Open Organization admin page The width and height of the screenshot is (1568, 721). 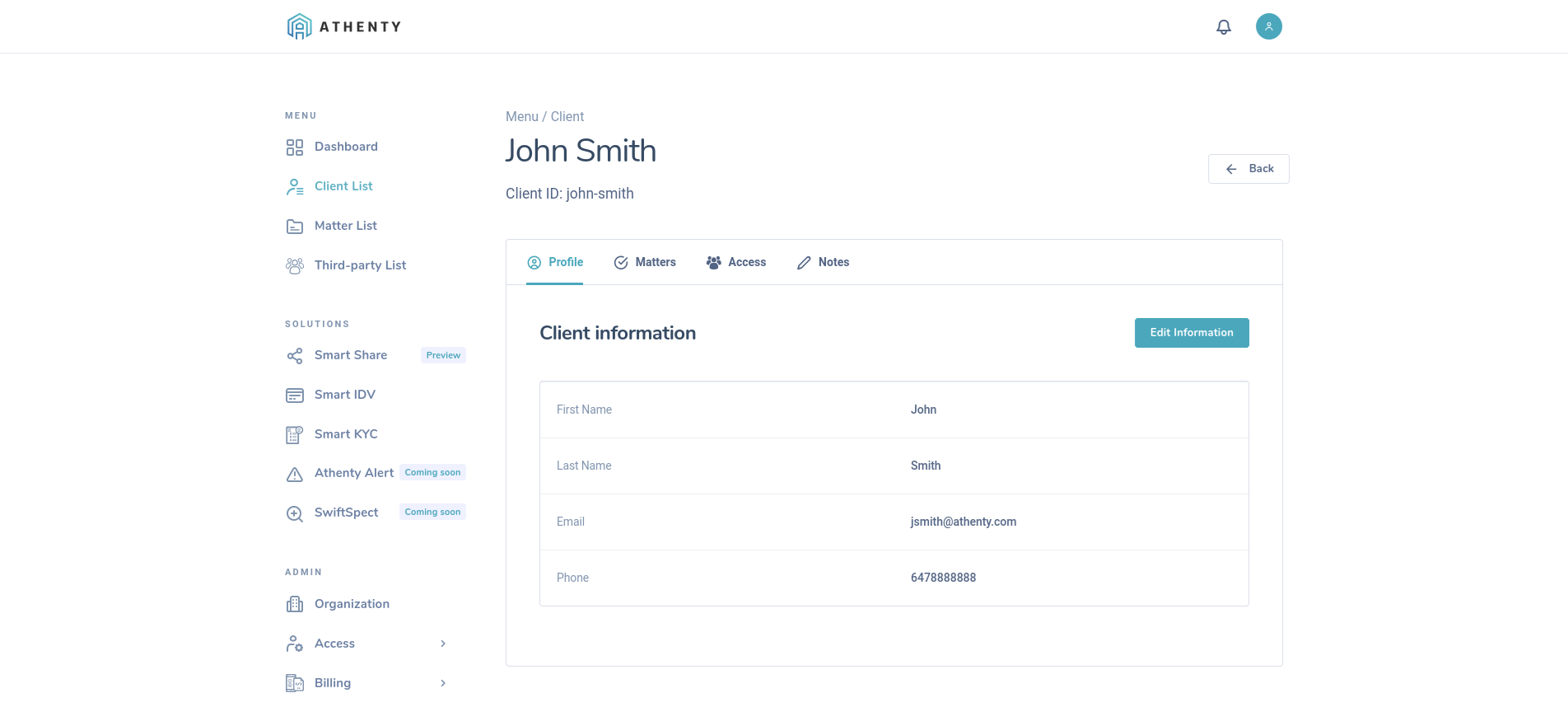coord(352,604)
